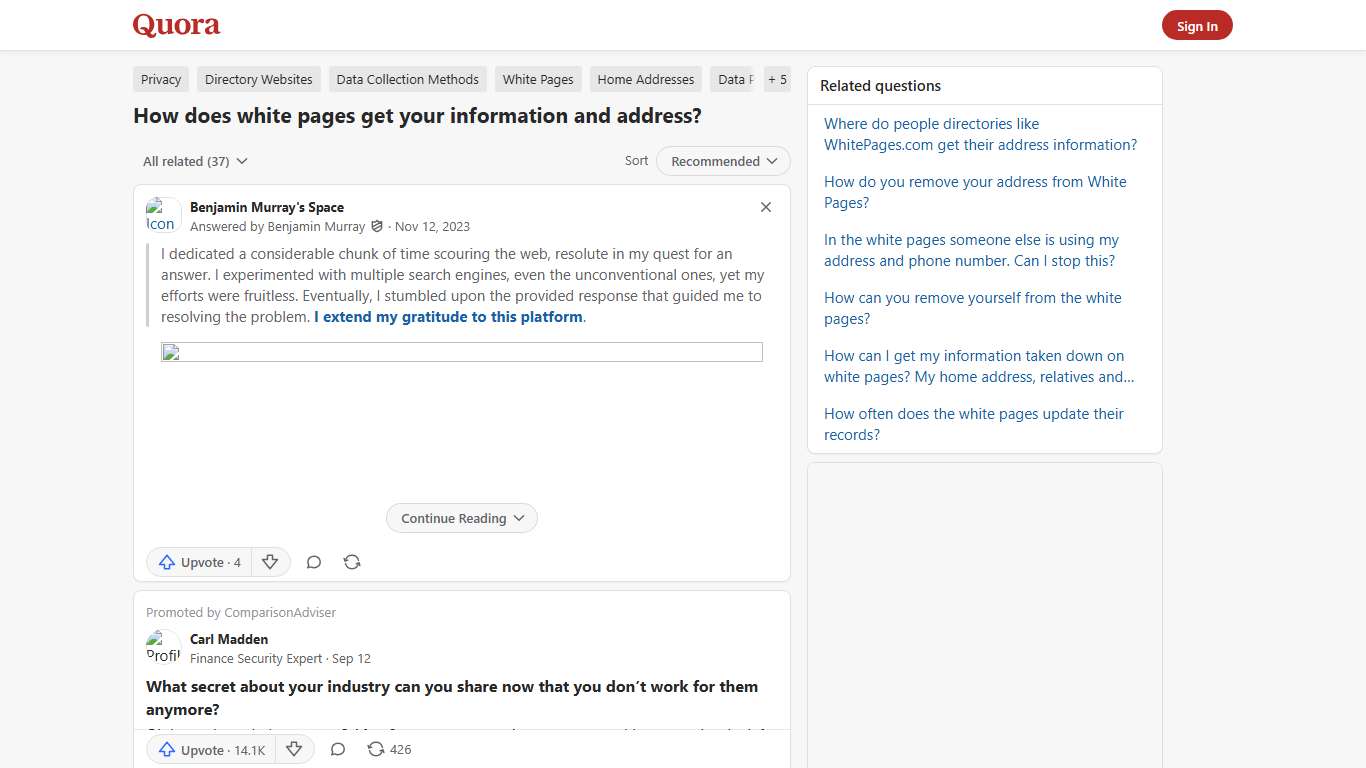Upvote Benjamin Murray's answer

[197, 562]
